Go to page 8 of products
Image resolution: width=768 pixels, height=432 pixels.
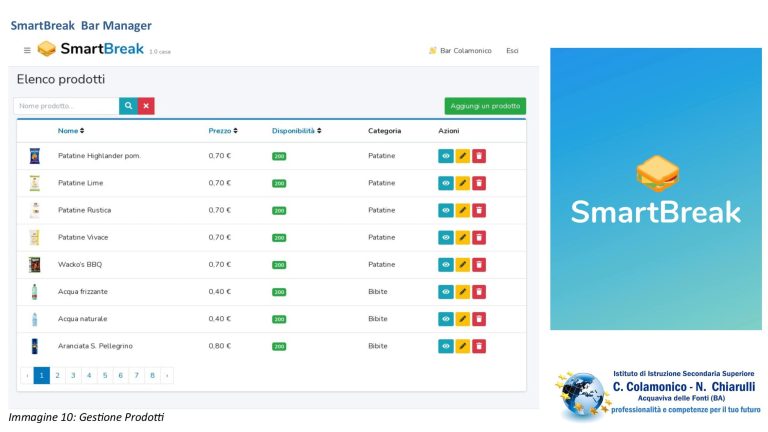click(x=152, y=376)
